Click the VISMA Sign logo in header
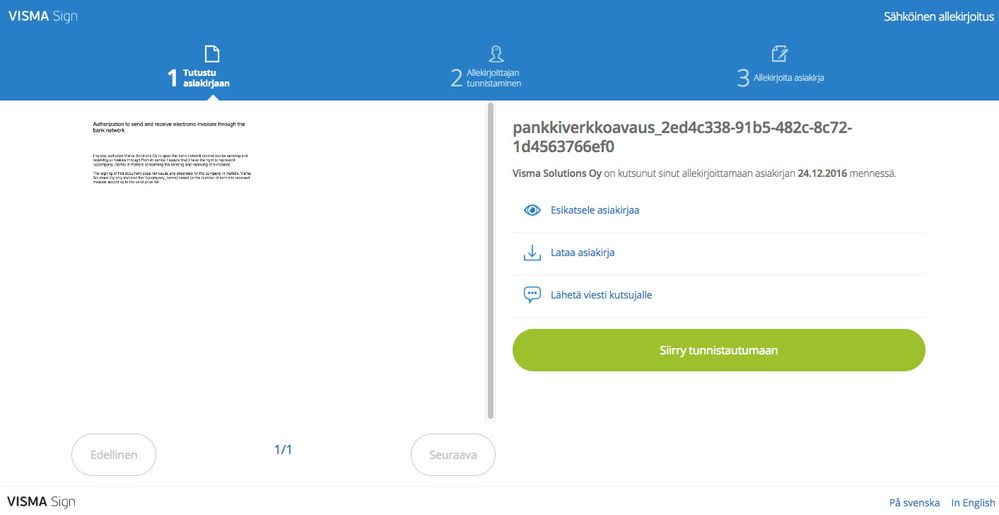The height and width of the screenshot is (515, 999). pos(43,17)
